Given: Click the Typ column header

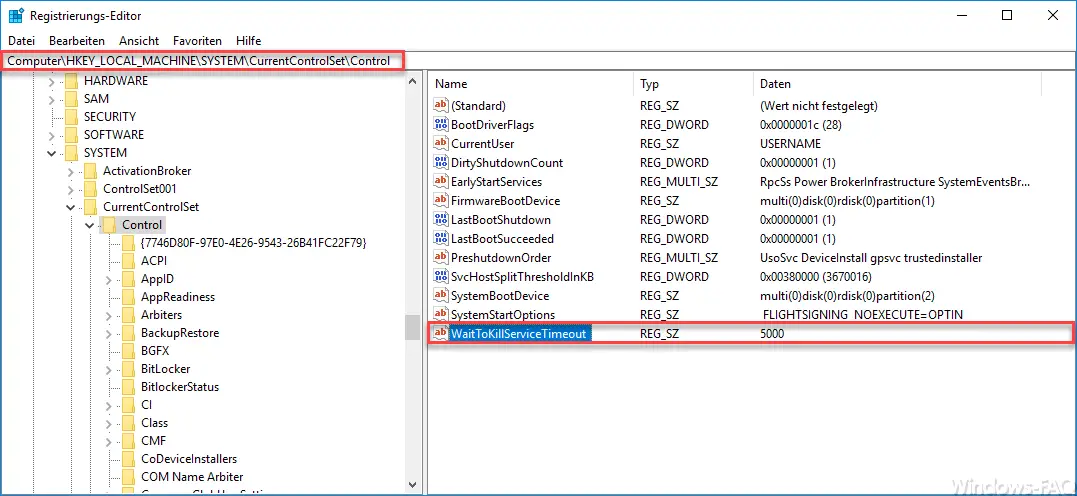Looking at the screenshot, I should [693, 84].
